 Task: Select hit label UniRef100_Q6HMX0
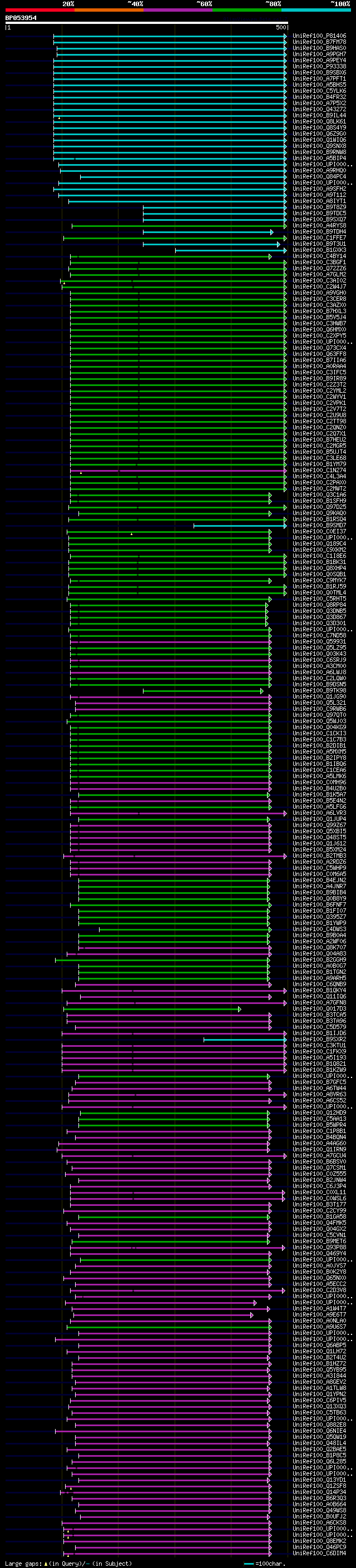click(x=319, y=330)
